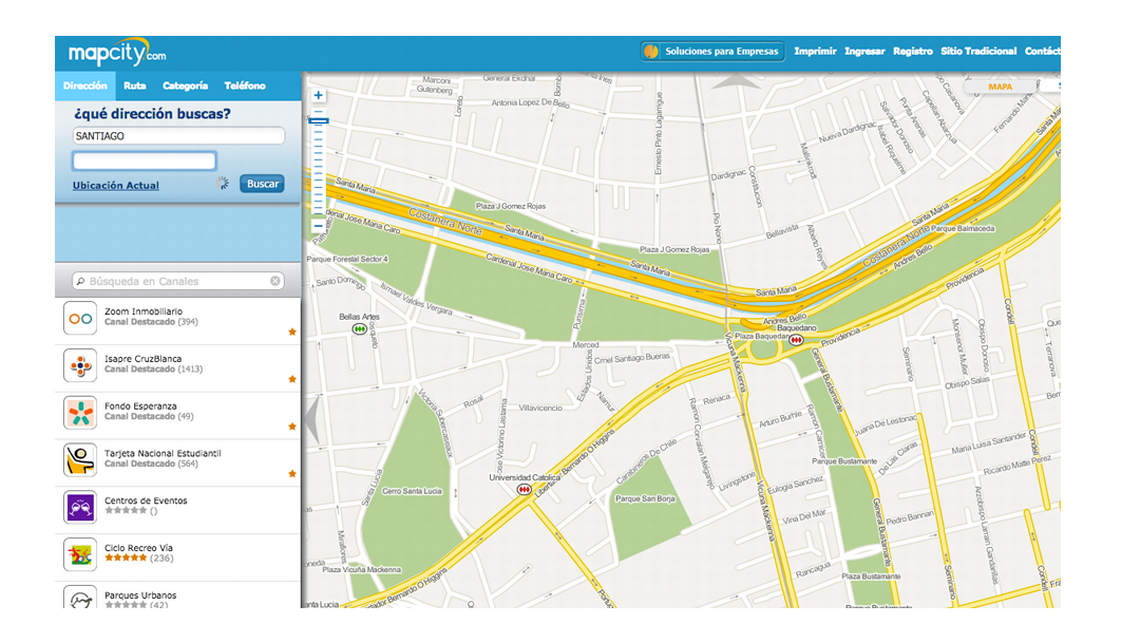The image size is (1140, 642).
Task: Click the mapcity.com logo
Action: click(x=117, y=52)
